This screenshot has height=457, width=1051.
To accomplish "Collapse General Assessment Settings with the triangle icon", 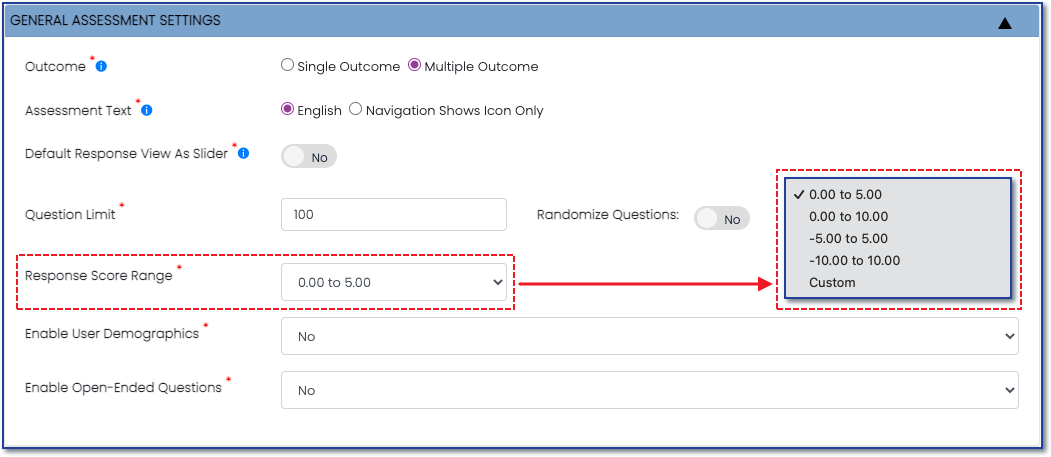I will click(x=1004, y=23).
